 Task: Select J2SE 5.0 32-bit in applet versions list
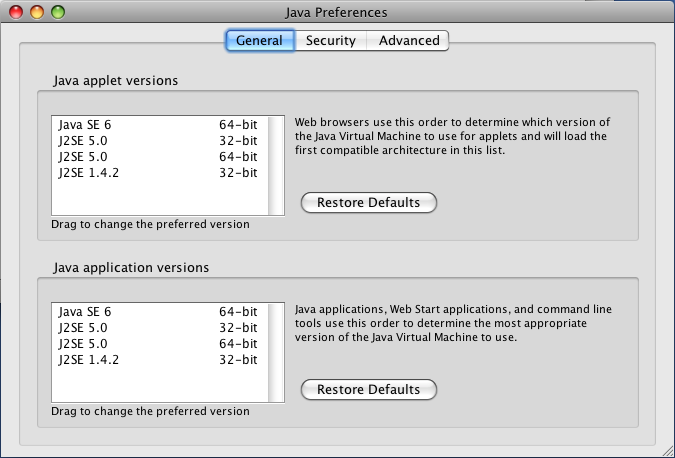(160, 141)
